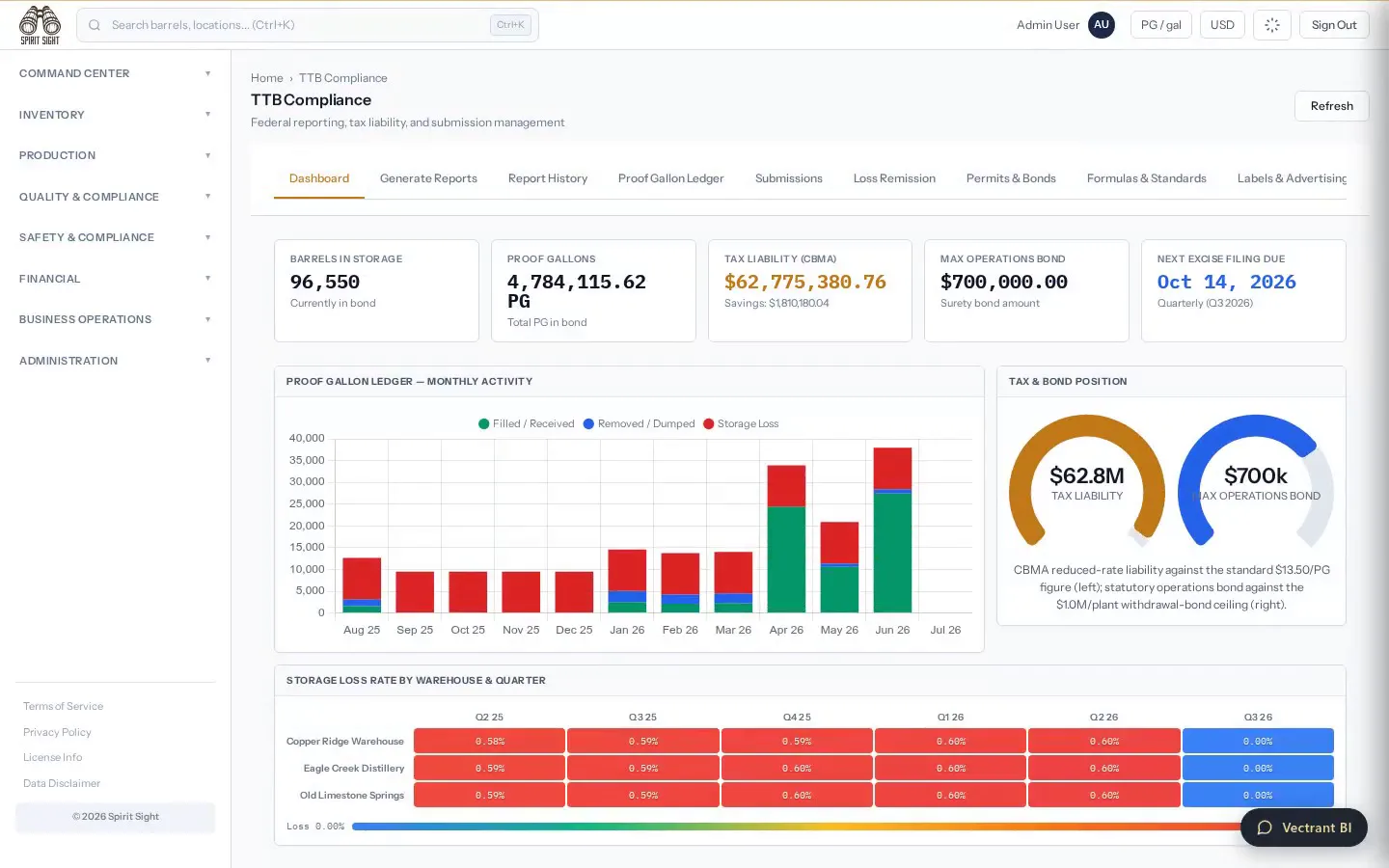Go to Home breadcrumb link
The width and height of the screenshot is (1389, 868).
click(x=267, y=78)
